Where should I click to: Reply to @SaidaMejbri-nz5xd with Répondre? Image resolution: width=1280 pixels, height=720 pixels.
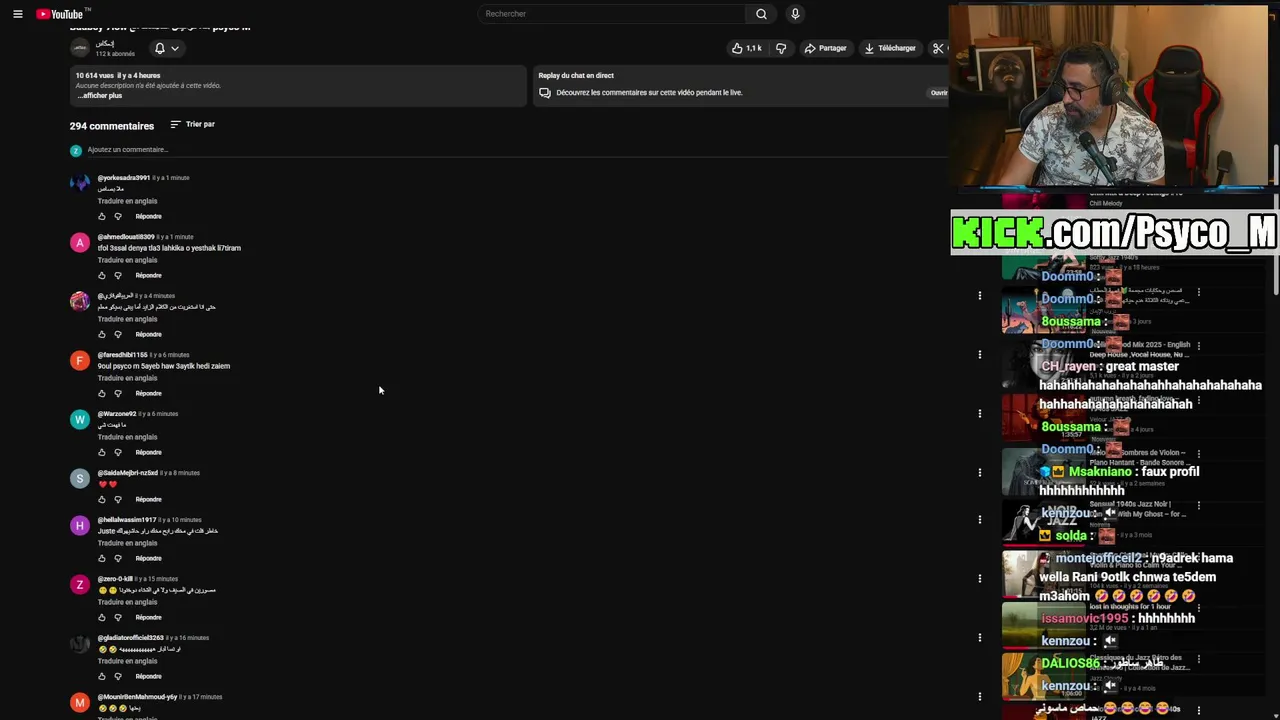[148, 499]
